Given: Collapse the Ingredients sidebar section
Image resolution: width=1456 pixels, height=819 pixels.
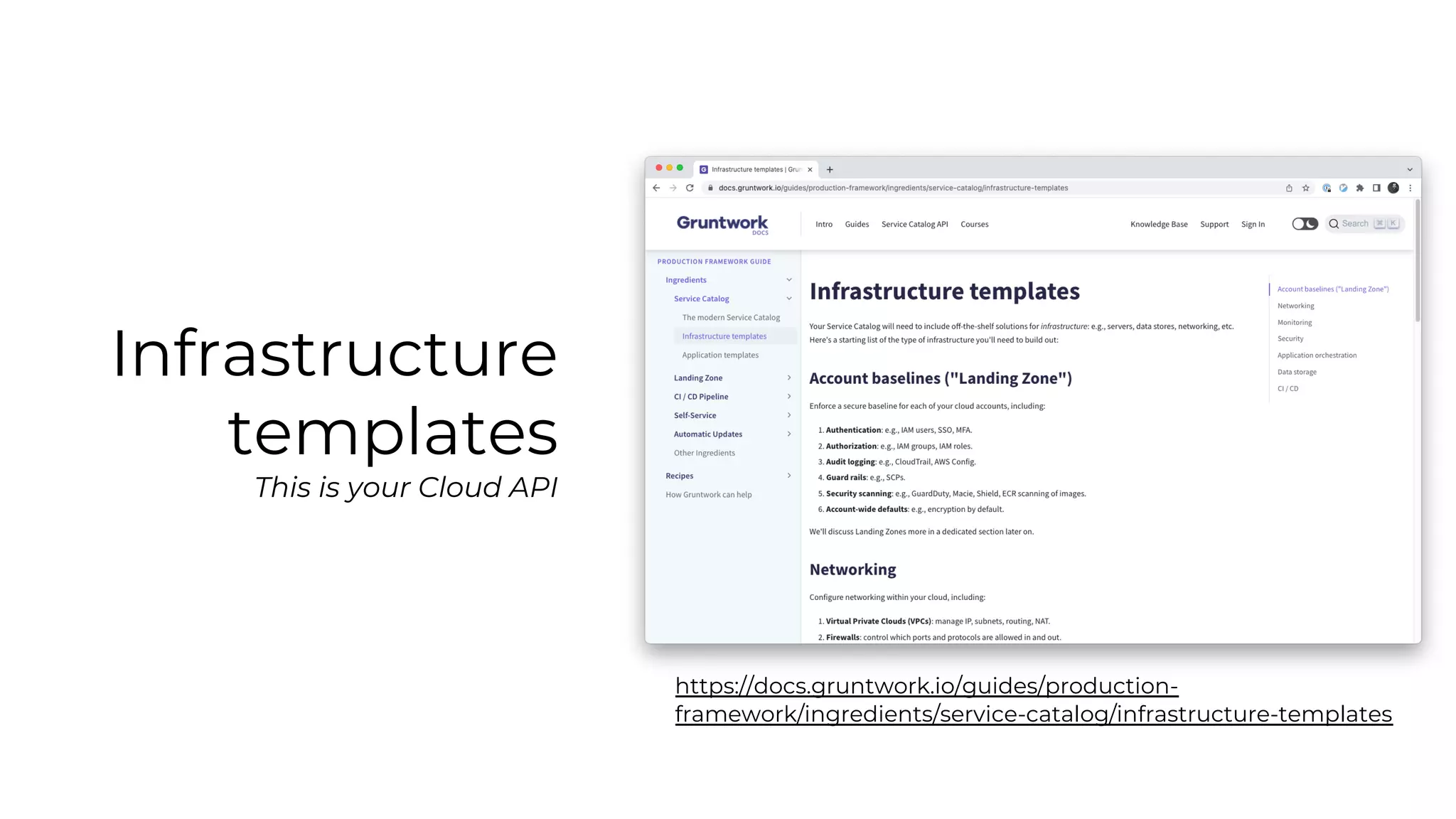Looking at the screenshot, I should pos(788,280).
